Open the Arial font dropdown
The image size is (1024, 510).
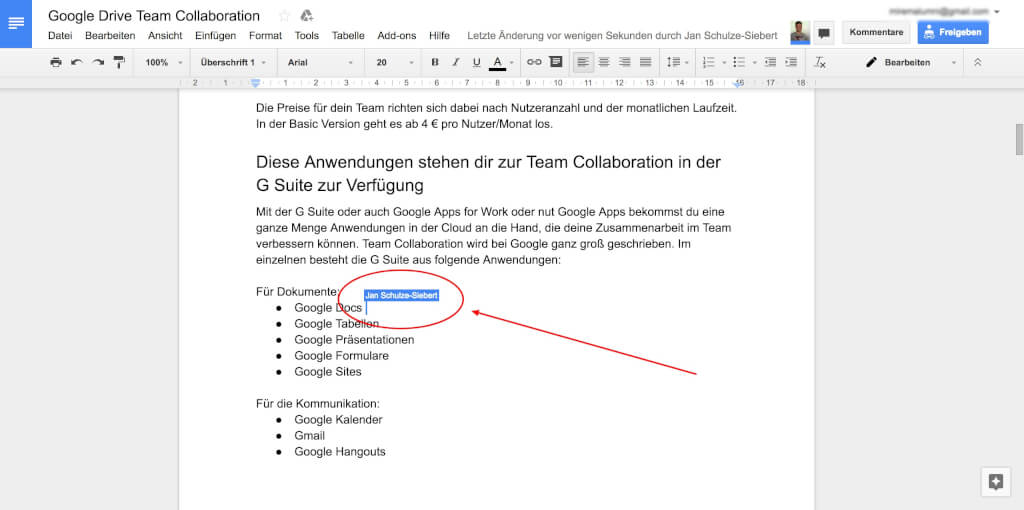pyautogui.click(x=319, y=62)
